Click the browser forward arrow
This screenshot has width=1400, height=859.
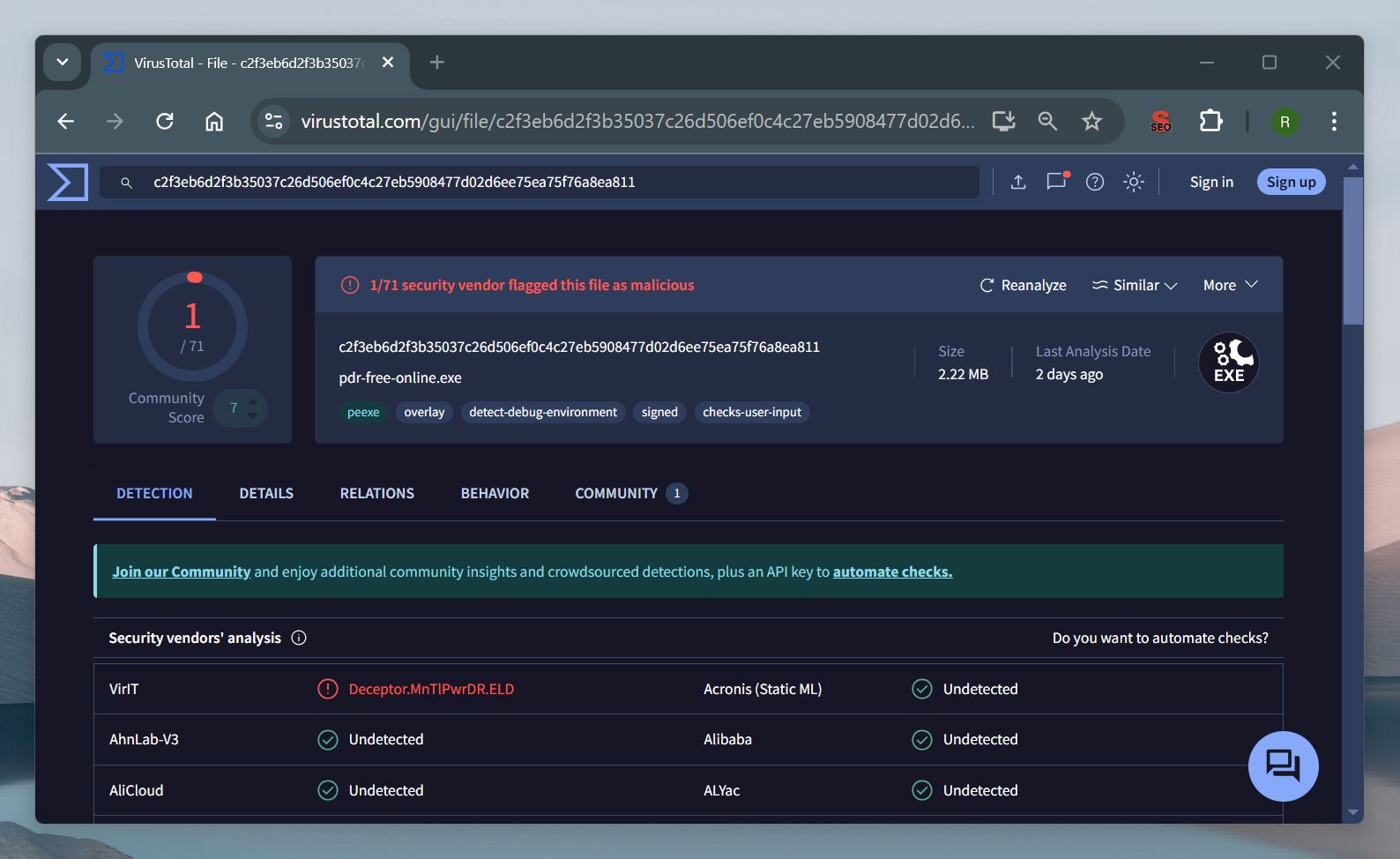115,121
